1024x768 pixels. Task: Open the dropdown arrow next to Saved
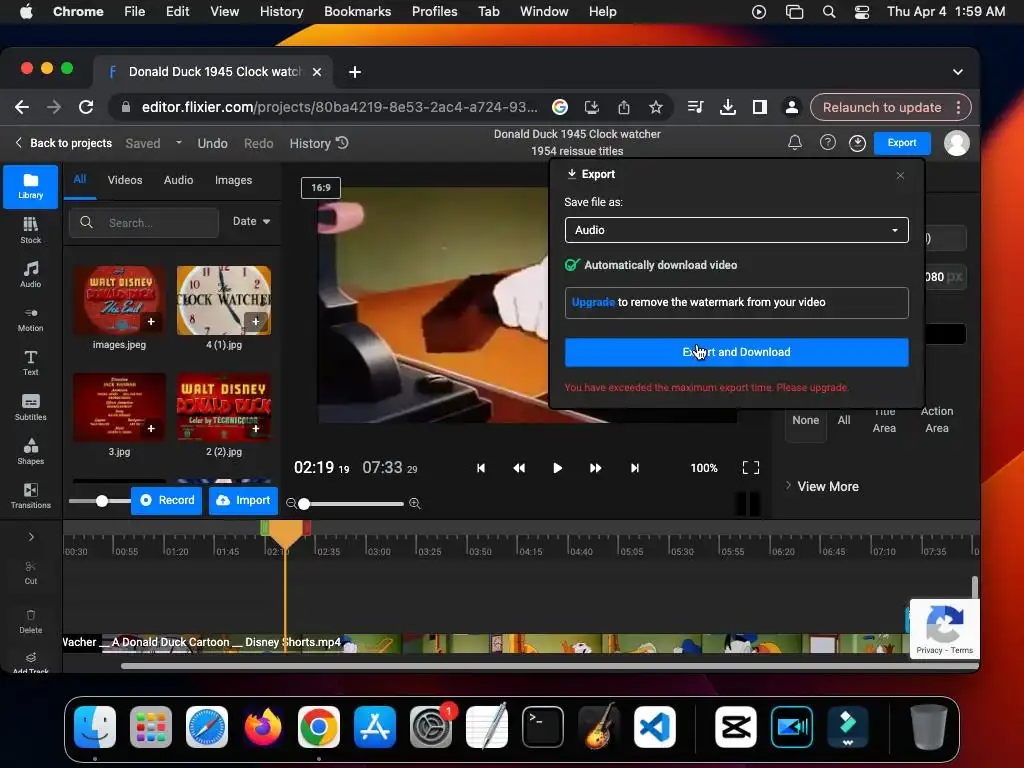[178, 142]
